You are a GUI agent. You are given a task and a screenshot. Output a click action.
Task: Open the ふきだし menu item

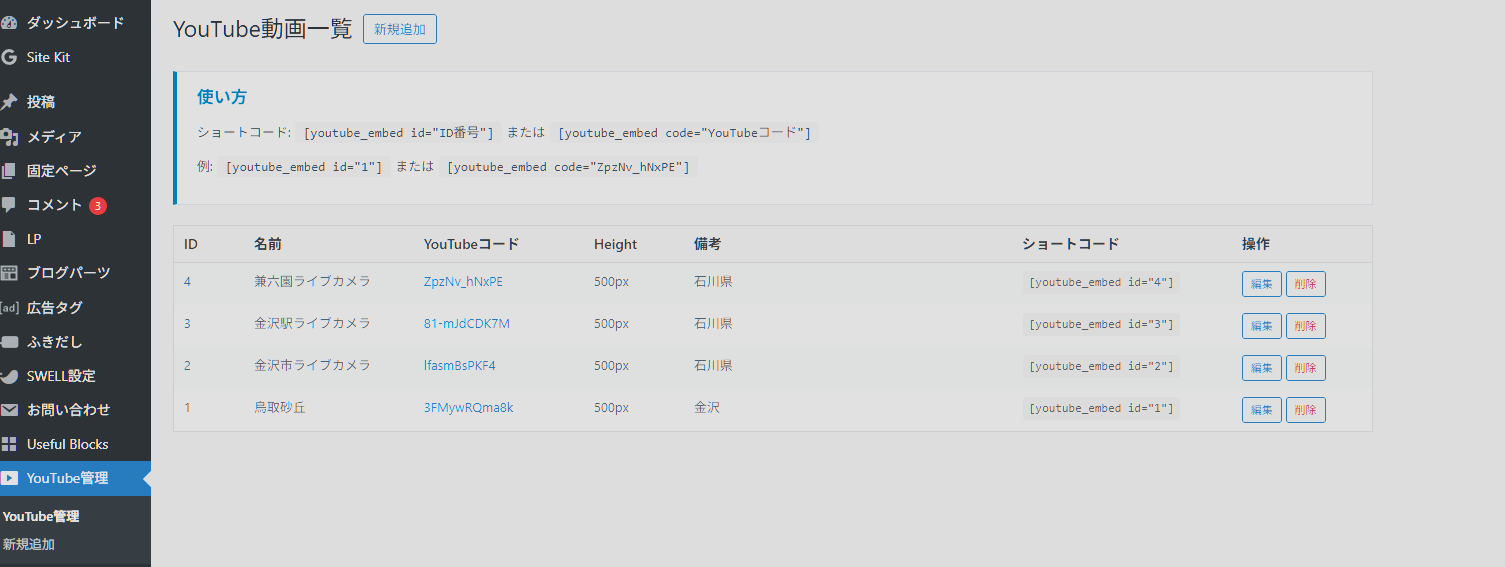tap(54, 342)
